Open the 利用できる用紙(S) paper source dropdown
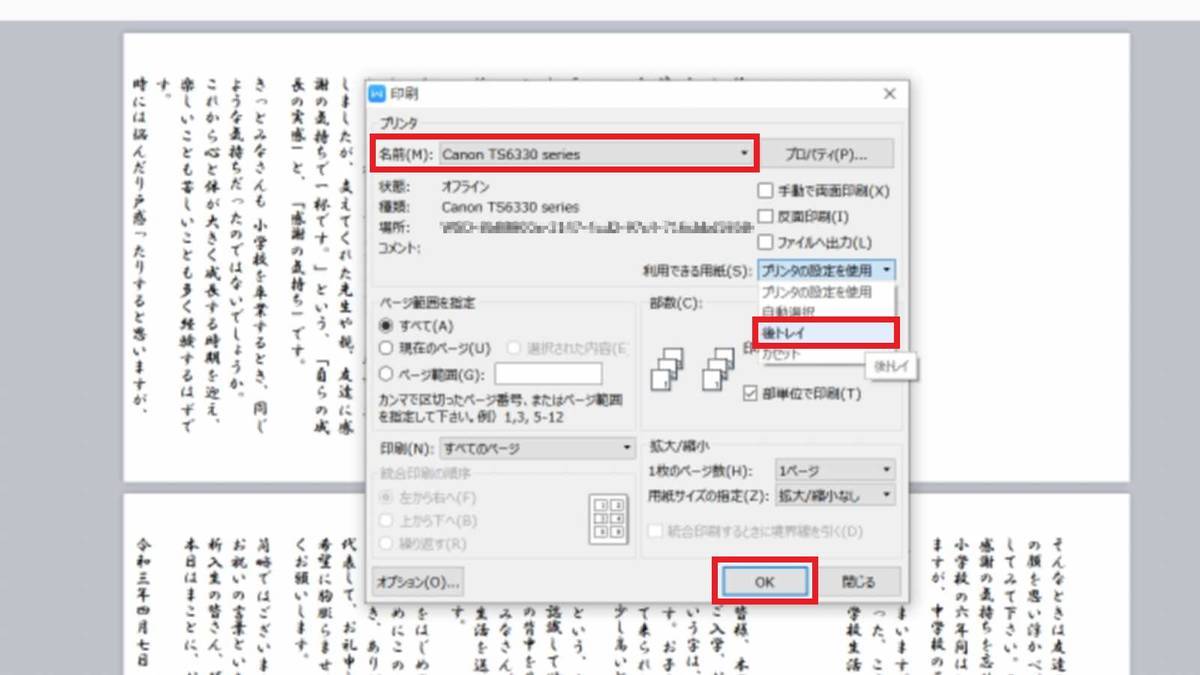Screen dimensions: 1200x675 coord(826,270)
